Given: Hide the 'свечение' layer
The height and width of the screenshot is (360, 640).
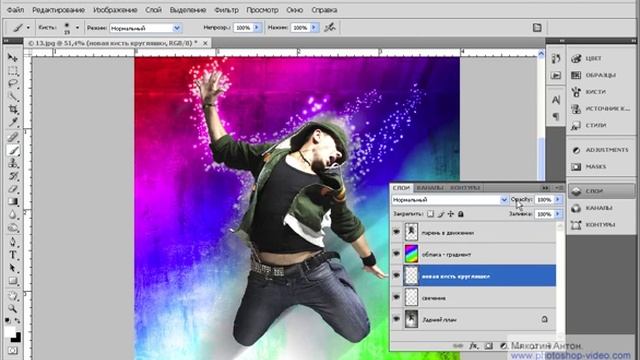Looking at the screenshot, I should [396, 297].
